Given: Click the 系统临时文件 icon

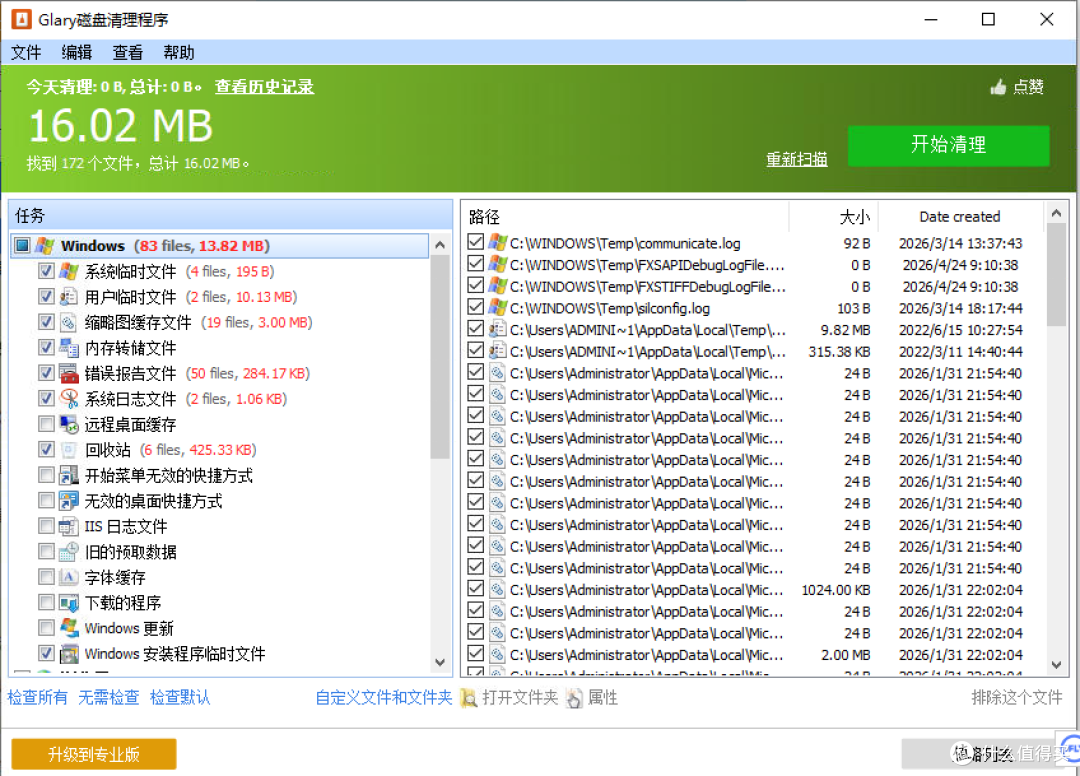Looking at the screenshot, I should coord(69,271).
